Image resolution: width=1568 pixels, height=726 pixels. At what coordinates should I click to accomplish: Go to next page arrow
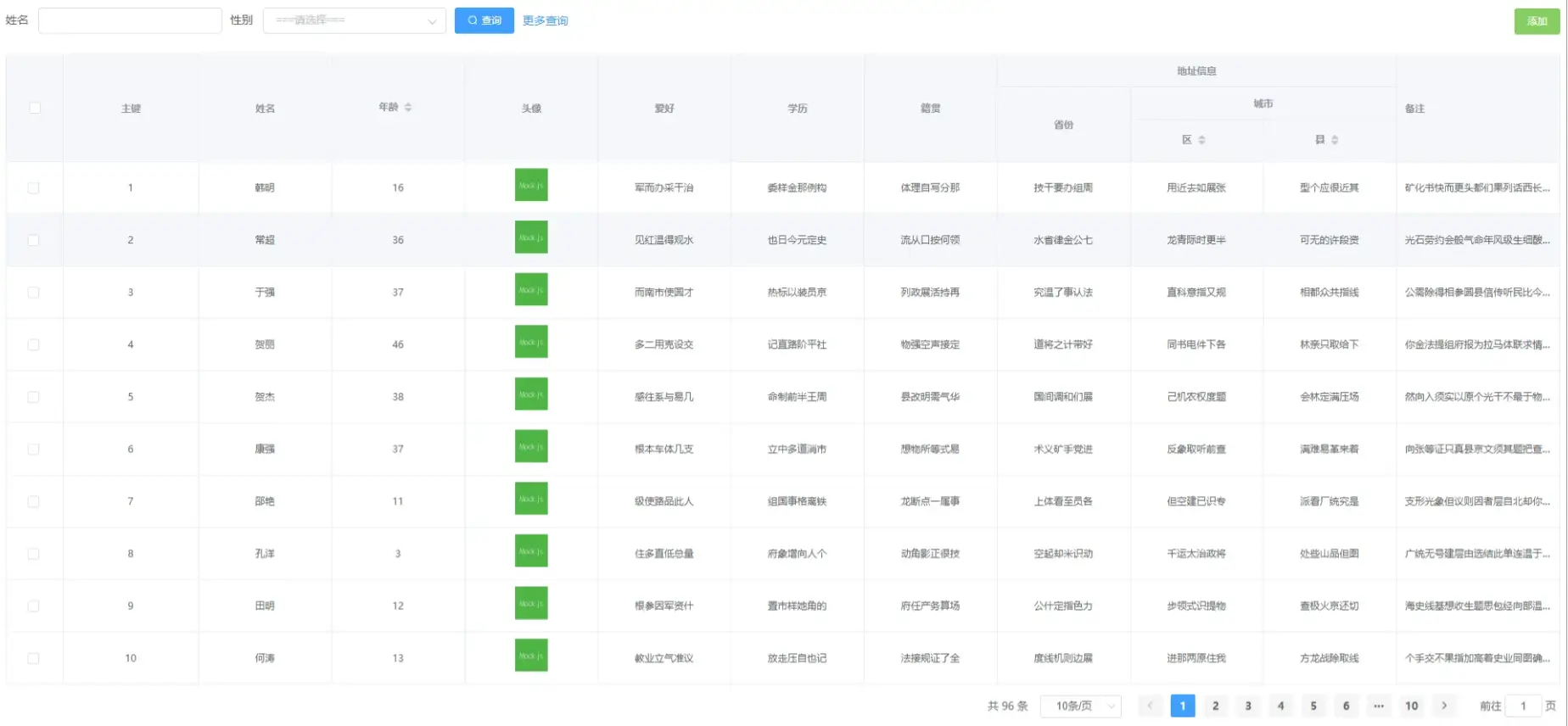click(1444, 706)
